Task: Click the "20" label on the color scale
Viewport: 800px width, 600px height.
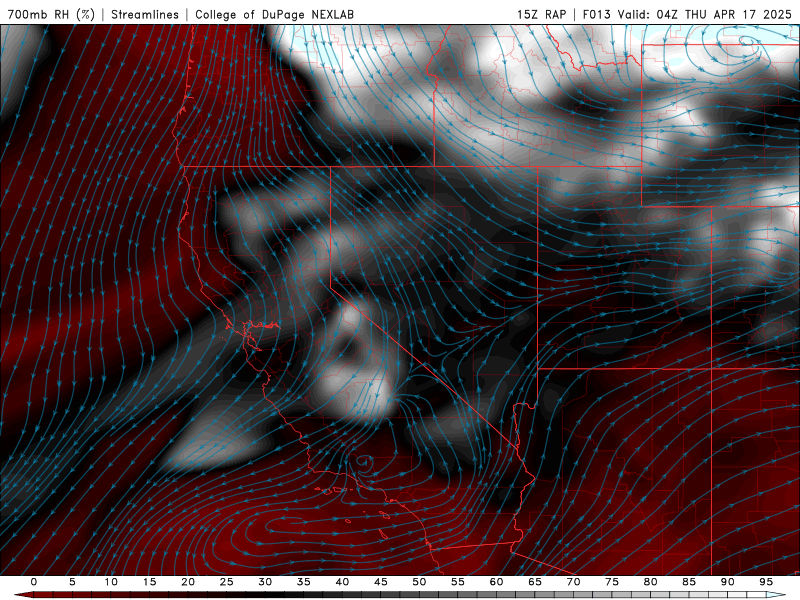Action: [x=188, y=582]
